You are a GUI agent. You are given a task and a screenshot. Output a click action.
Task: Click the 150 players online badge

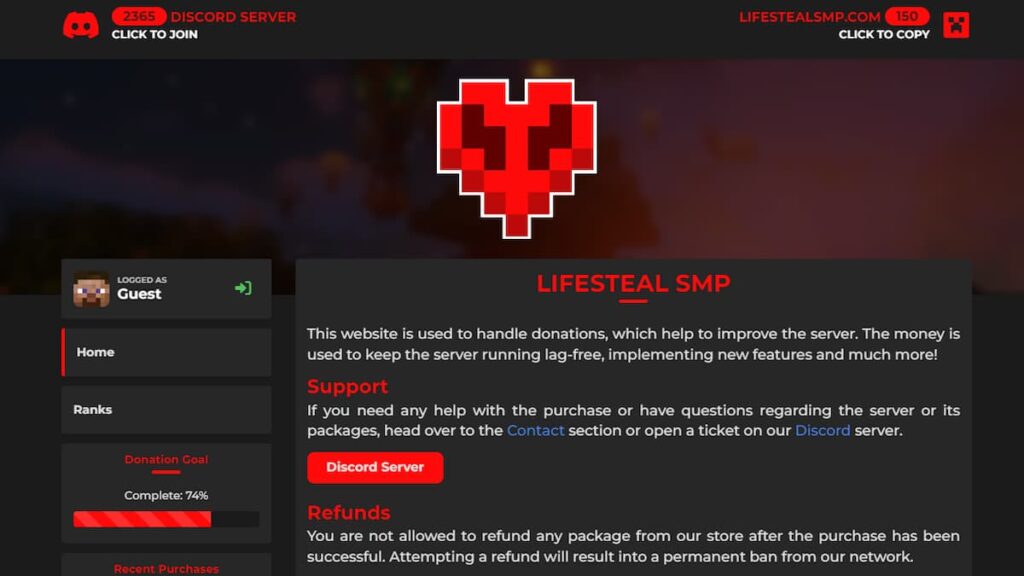tap(907, 16)
